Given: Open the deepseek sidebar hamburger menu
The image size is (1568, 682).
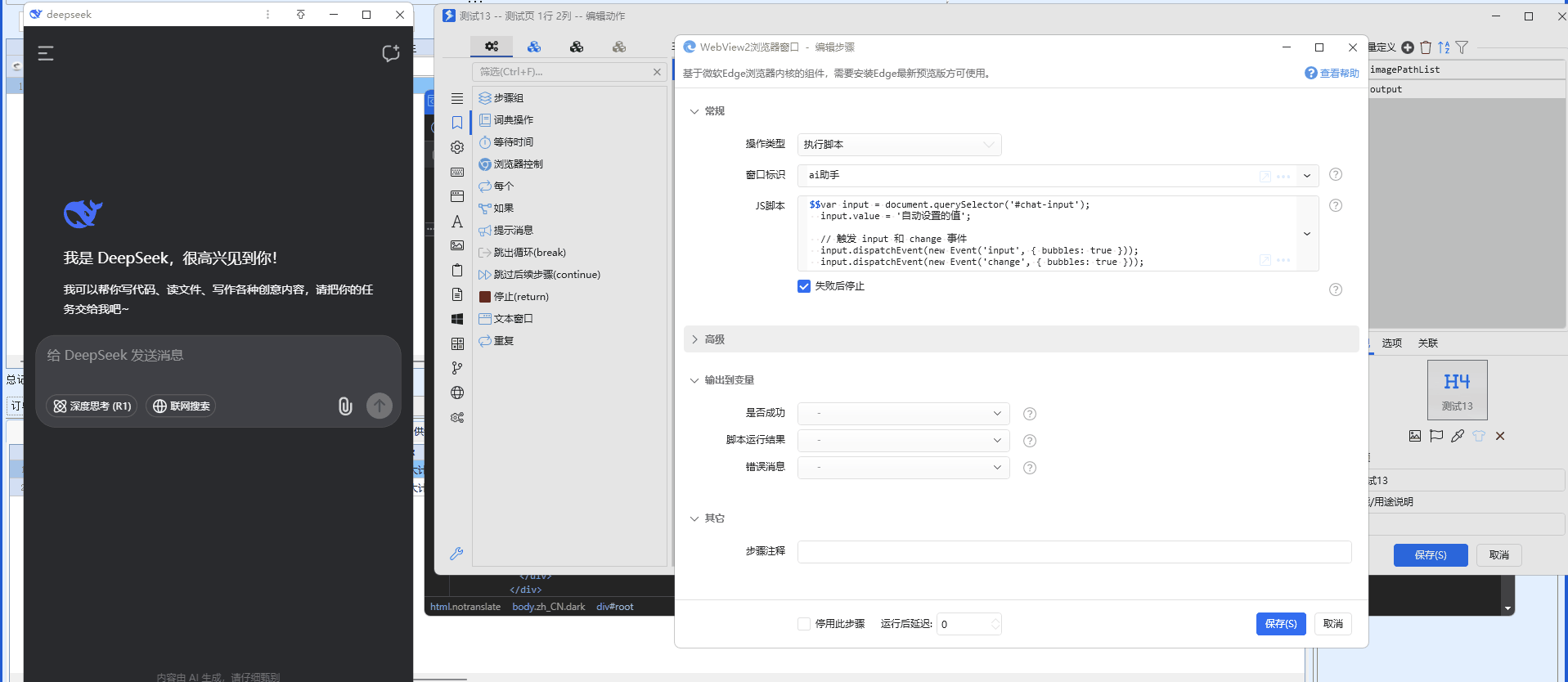Looking at the screenshot, I should (46, 53).
